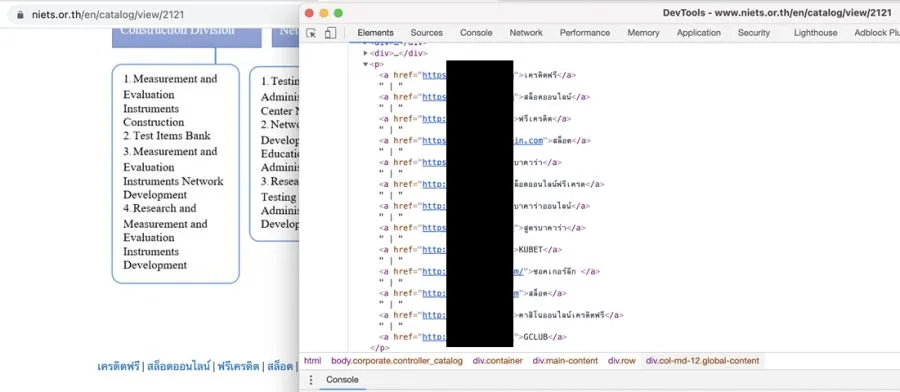The image size is (900, 392).
Task: Click the ฟรีเครดิต link on the webpage footer
Action: click(x=238, y=366)
